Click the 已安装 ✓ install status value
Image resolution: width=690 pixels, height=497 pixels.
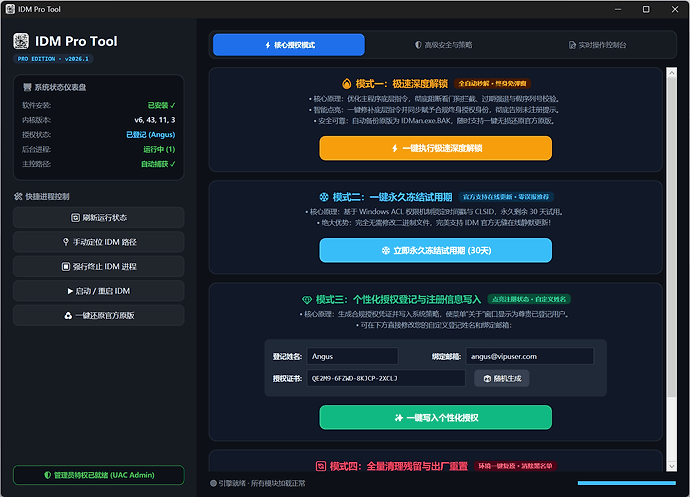click(x=161, y=105)
